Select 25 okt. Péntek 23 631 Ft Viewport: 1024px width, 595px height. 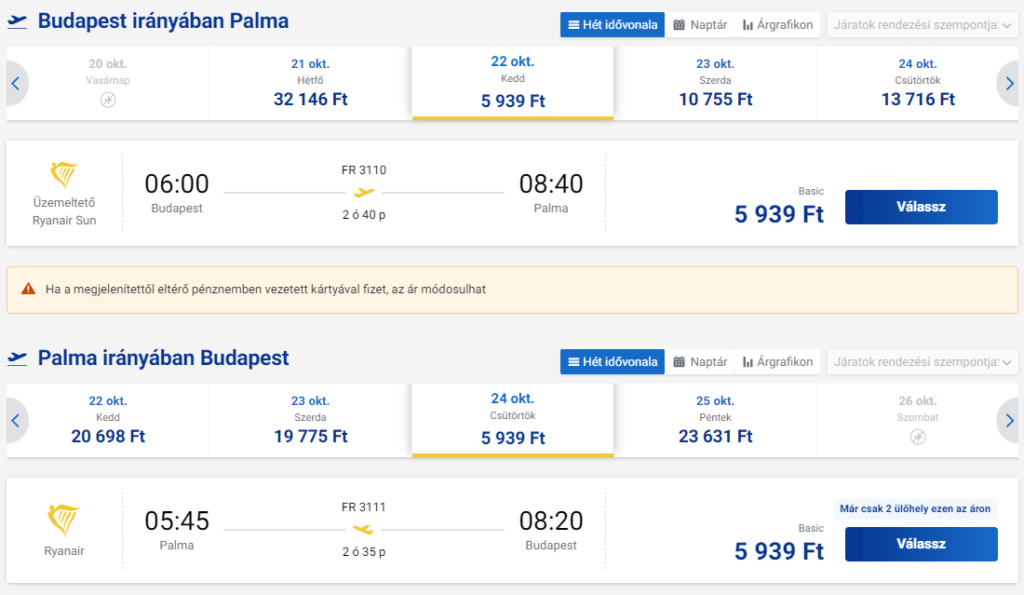tap(715, 420)
